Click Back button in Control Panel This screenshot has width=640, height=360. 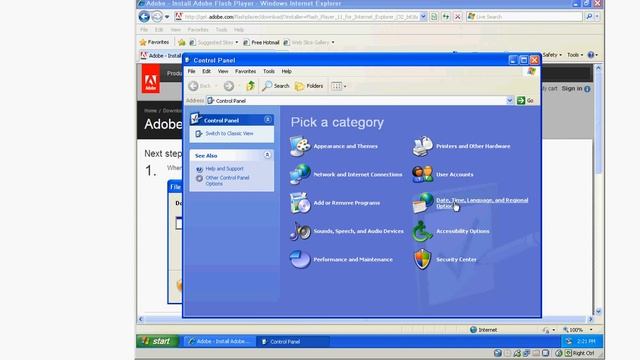pos(200,86)
